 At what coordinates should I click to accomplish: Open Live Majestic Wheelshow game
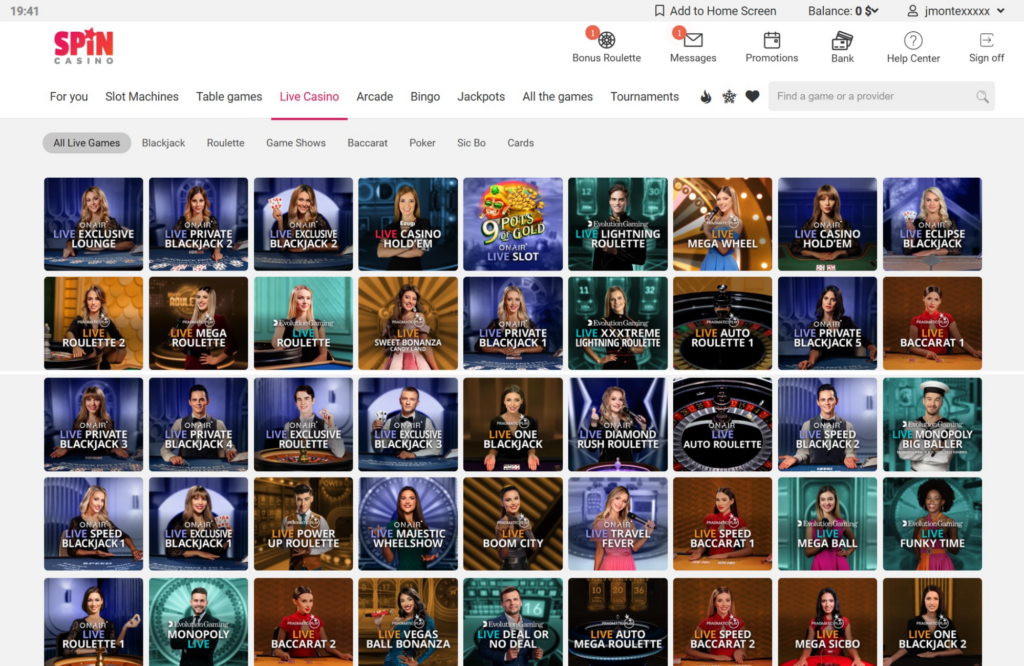coord(408,524)
